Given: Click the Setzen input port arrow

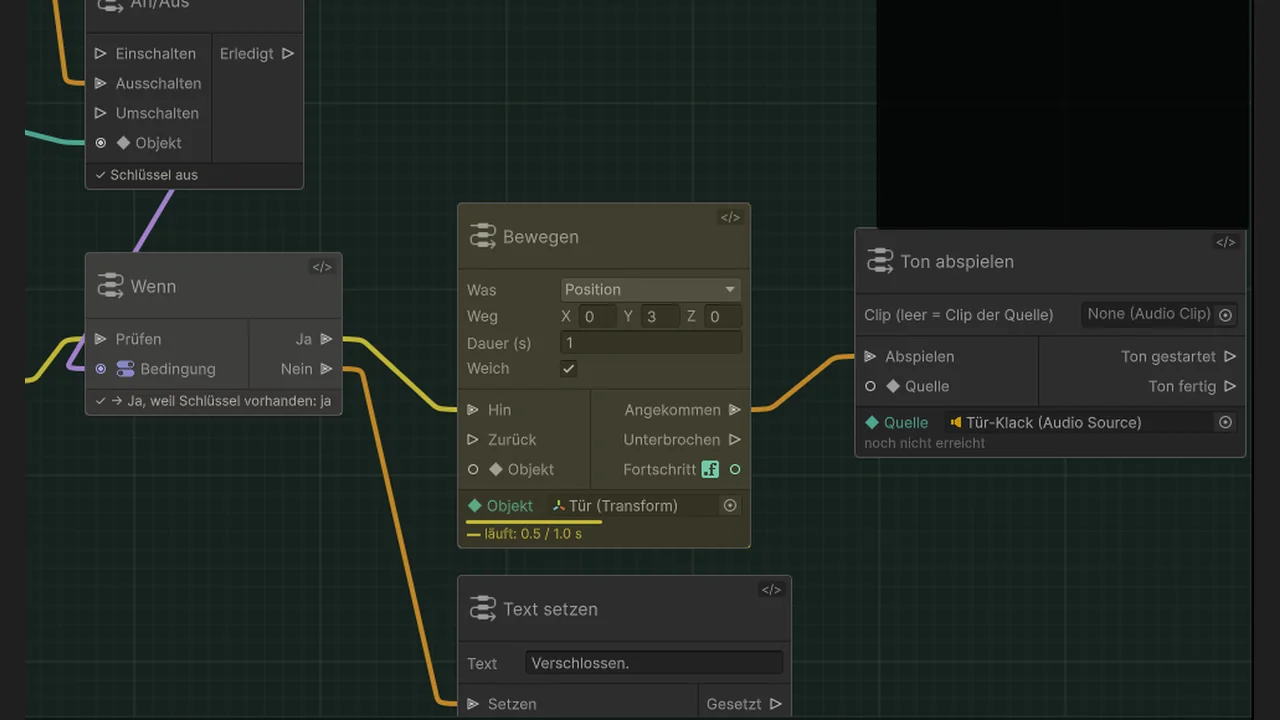Looking at the screenshot, I should [473, 704].
